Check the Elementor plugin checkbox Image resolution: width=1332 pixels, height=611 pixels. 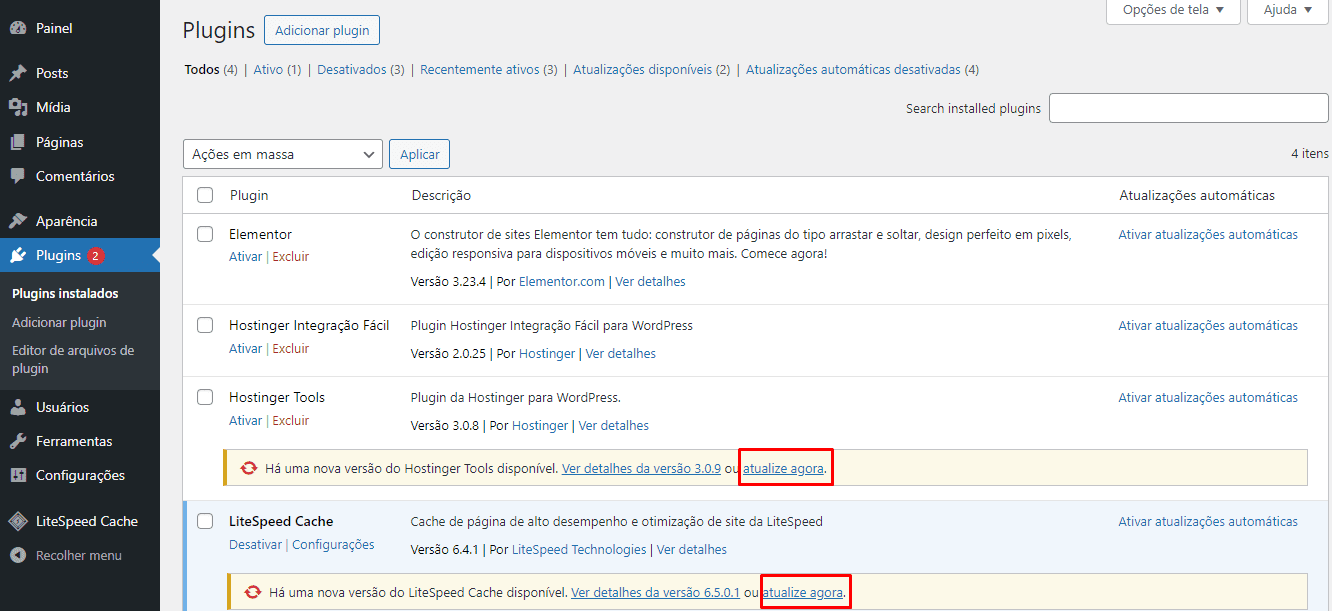click(205, 234)
